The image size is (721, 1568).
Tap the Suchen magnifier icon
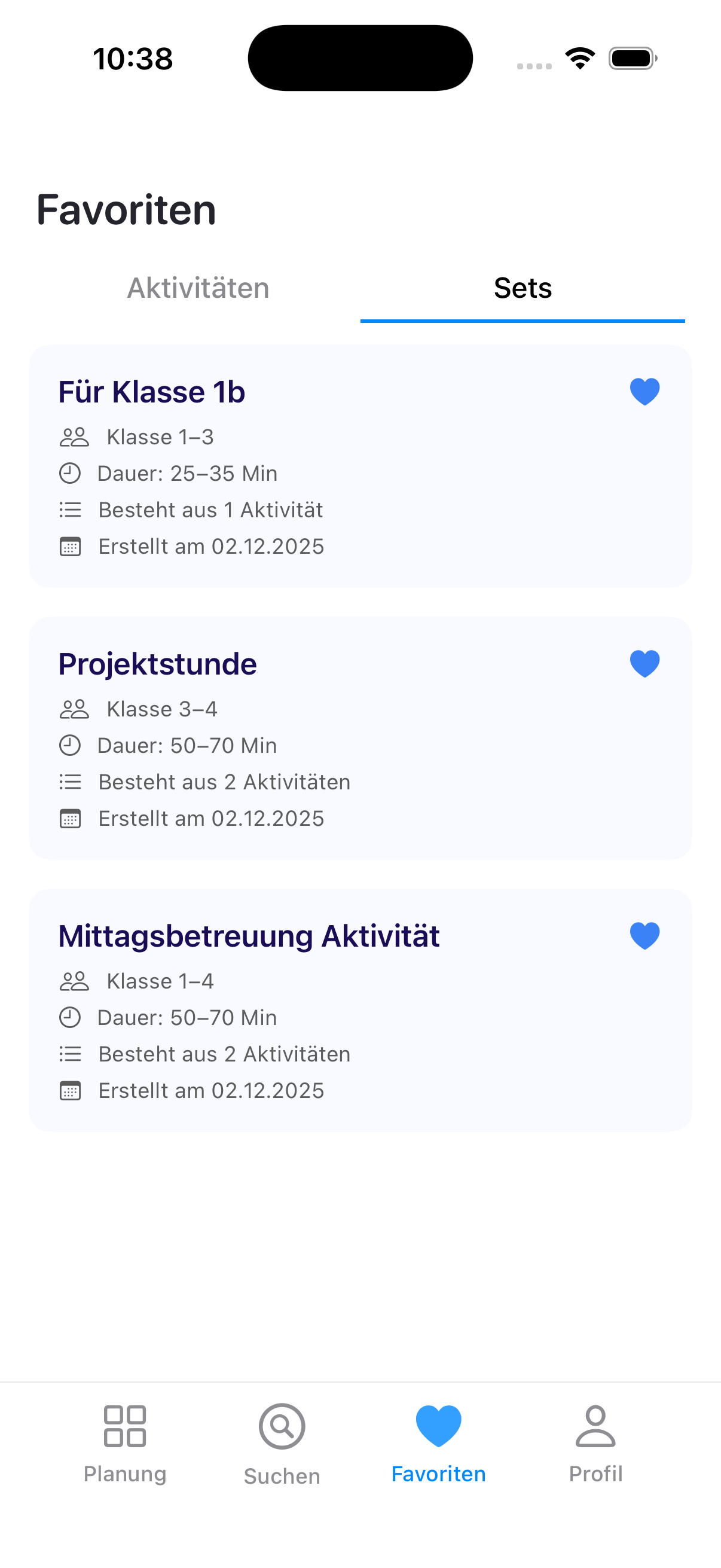pyautogui.click(x=282, y=1426)
